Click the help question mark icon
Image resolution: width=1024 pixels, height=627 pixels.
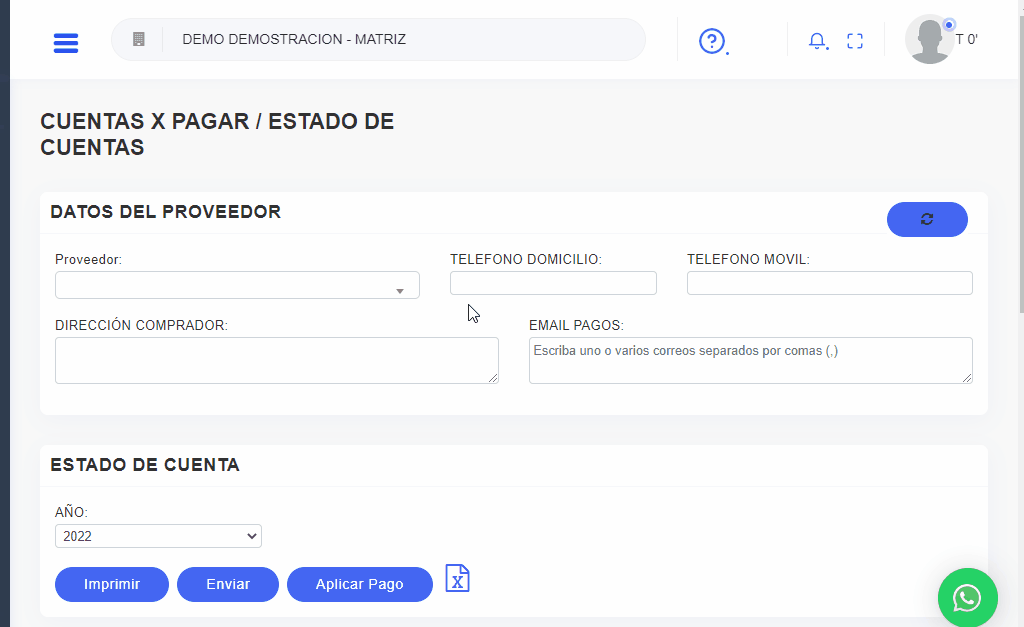pos(711,41)
